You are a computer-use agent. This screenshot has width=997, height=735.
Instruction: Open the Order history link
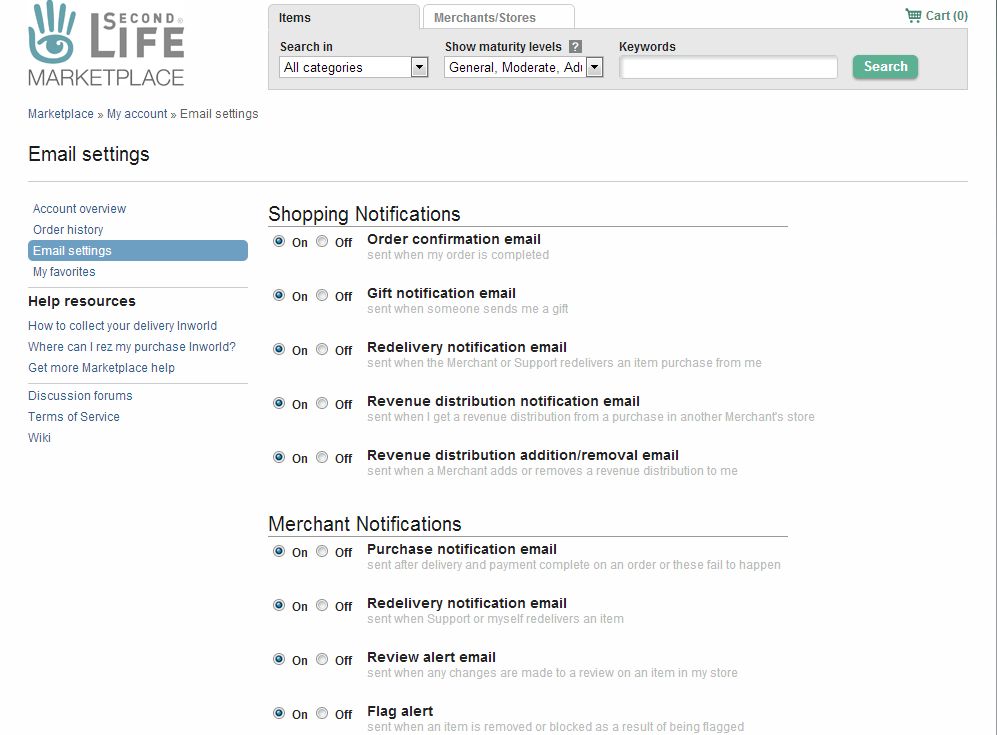[68, 230]
